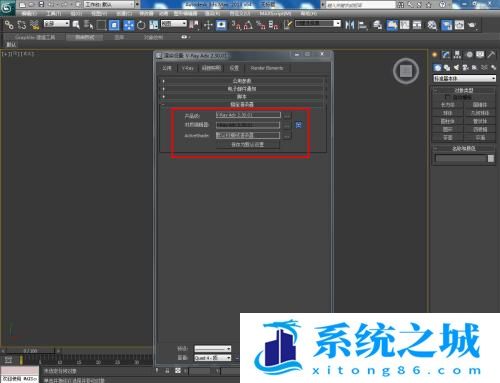This screenshot has width=500, height=383.
Task: Enable the AutoGrid checkbox
Action: [447, 97]
